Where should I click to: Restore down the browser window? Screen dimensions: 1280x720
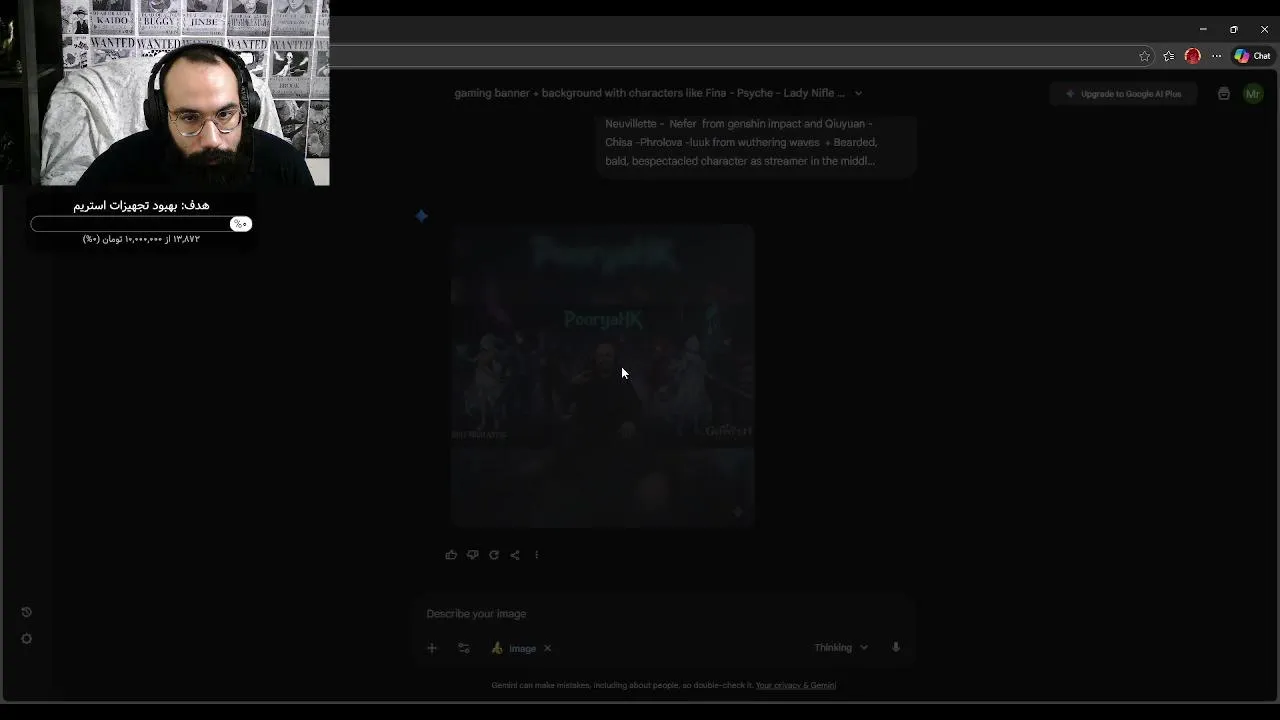coord(1234,30)
